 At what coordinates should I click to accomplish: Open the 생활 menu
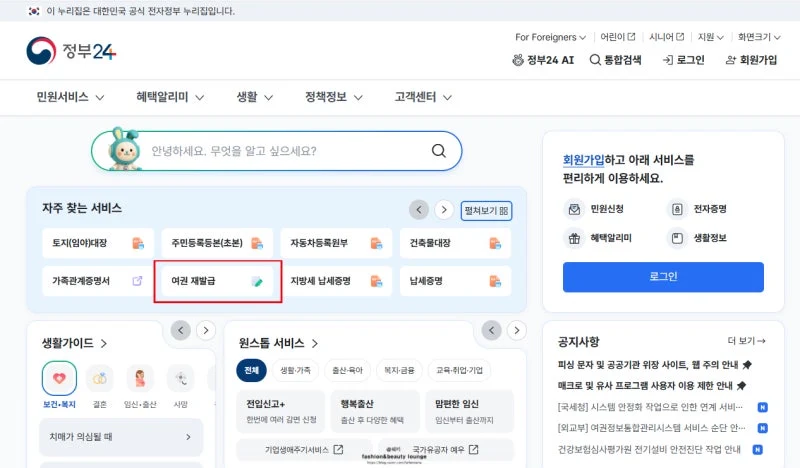(x=255, y=97)
